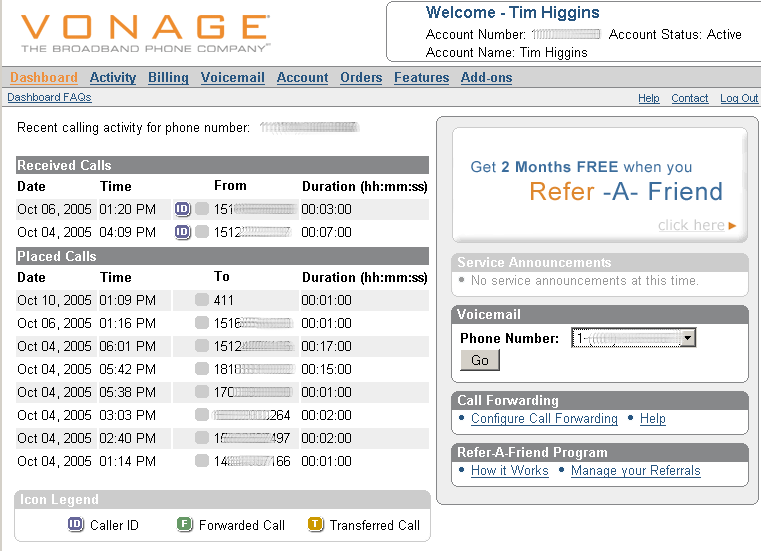Image resolution: width=761 pixels, height=551 pixels.
Task: Click Help link under Call Forwarding
Action: pyautogui.click(x=652, y=418)
